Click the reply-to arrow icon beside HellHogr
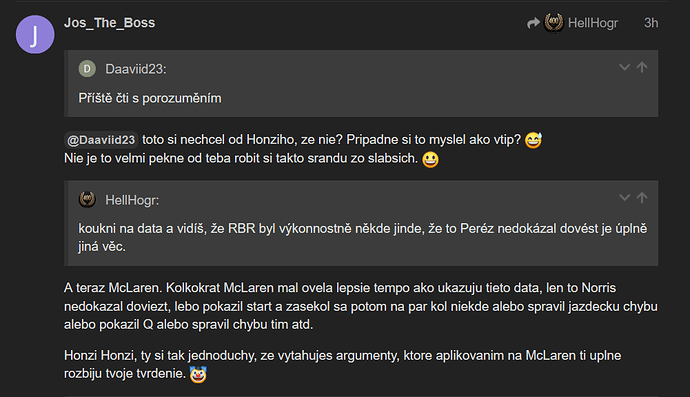The height and width of the screenshot is (397, 690). 533,23
